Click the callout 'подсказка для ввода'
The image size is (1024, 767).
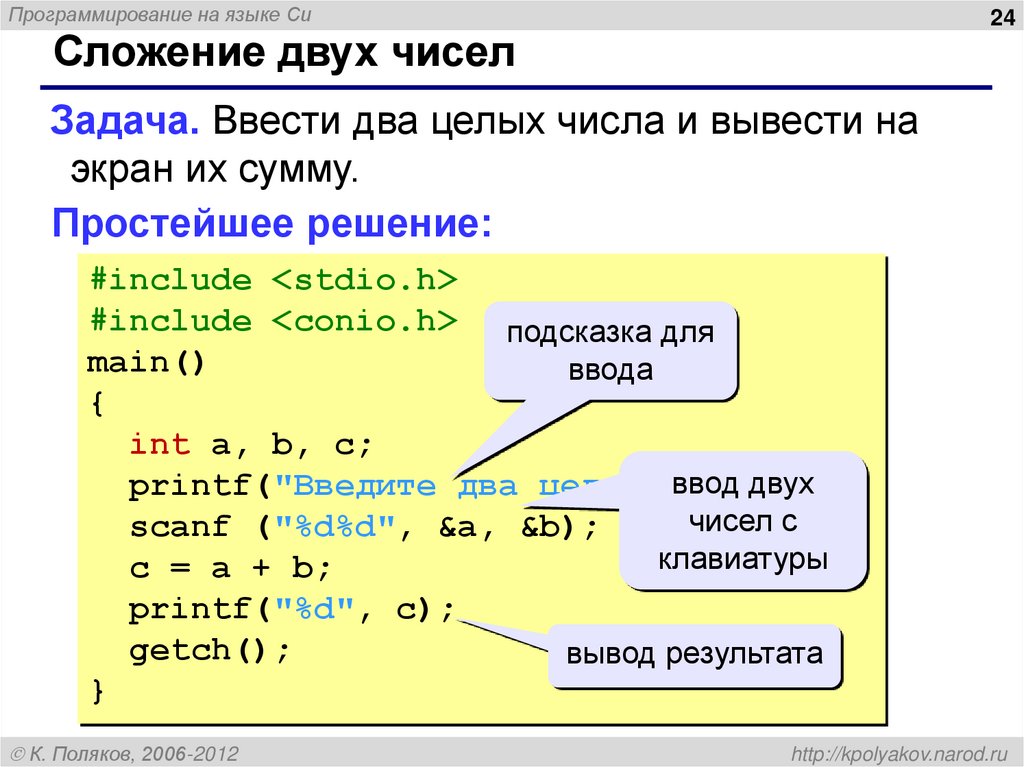[x=611, y=351]
